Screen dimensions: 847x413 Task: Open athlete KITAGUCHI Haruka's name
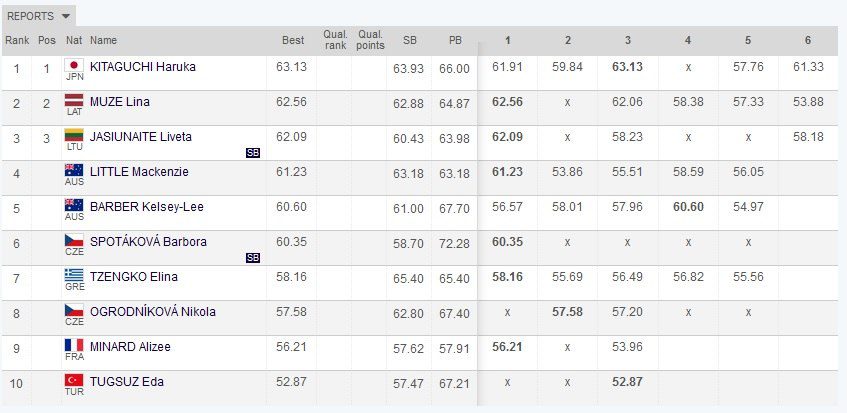point(143,67)
